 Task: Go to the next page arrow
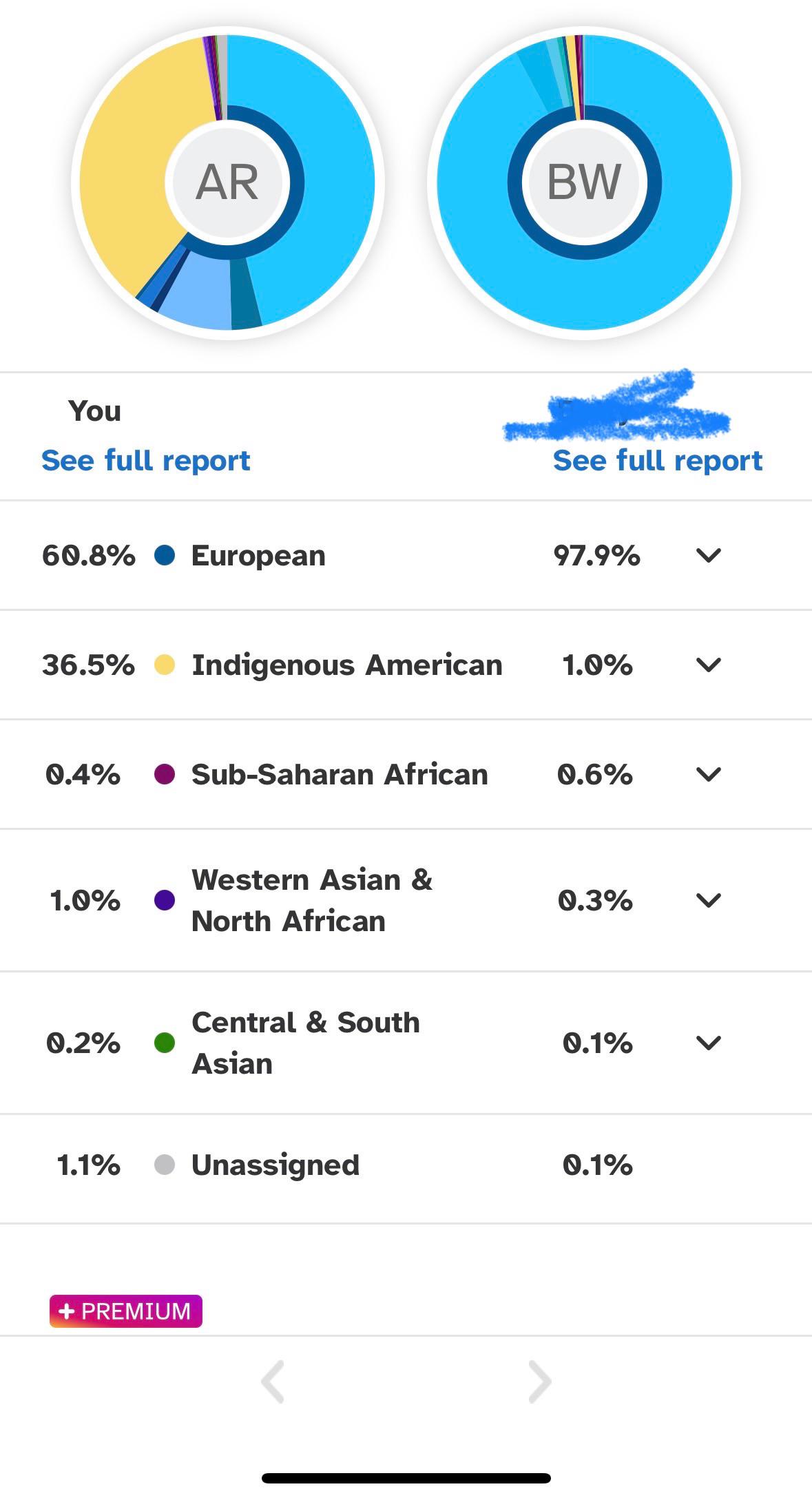[x=540, y=1381]
